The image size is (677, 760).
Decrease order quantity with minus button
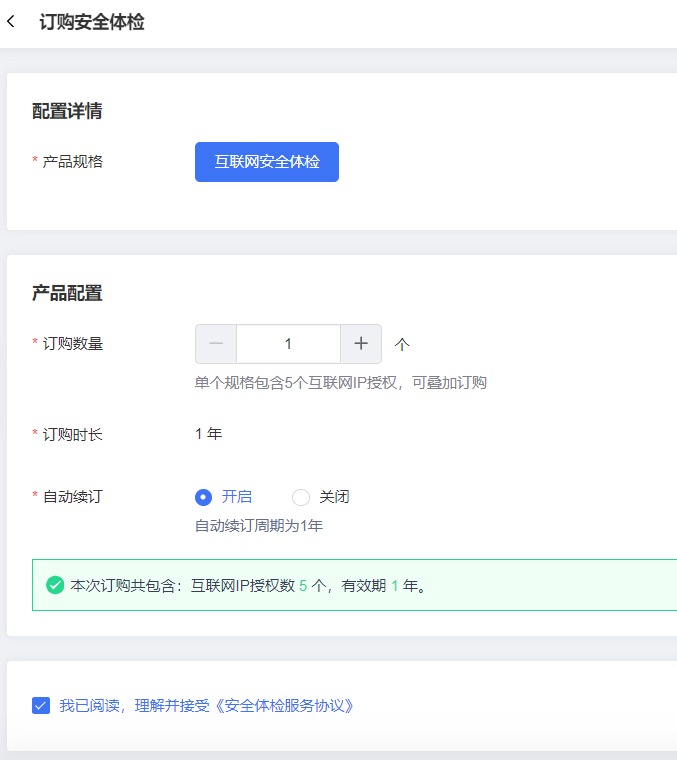pos(216,344)
